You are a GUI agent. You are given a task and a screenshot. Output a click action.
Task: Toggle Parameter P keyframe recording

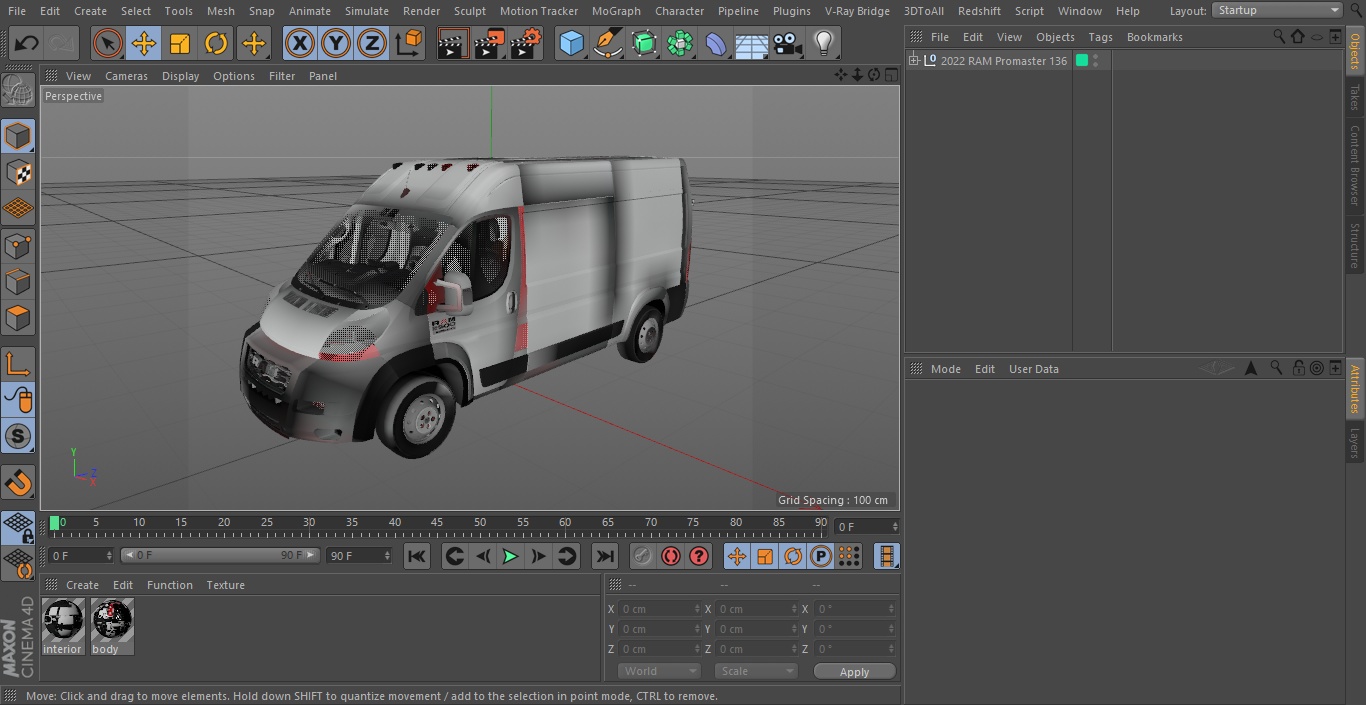point(820,556)
